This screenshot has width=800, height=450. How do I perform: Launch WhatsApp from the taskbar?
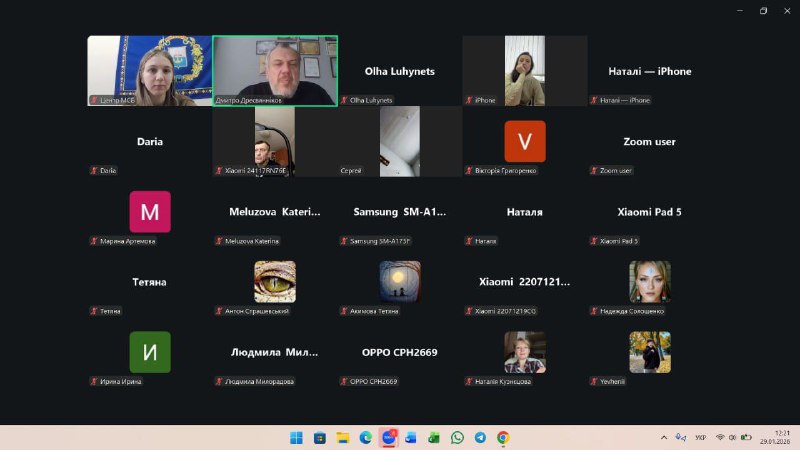tap(457, 438)
